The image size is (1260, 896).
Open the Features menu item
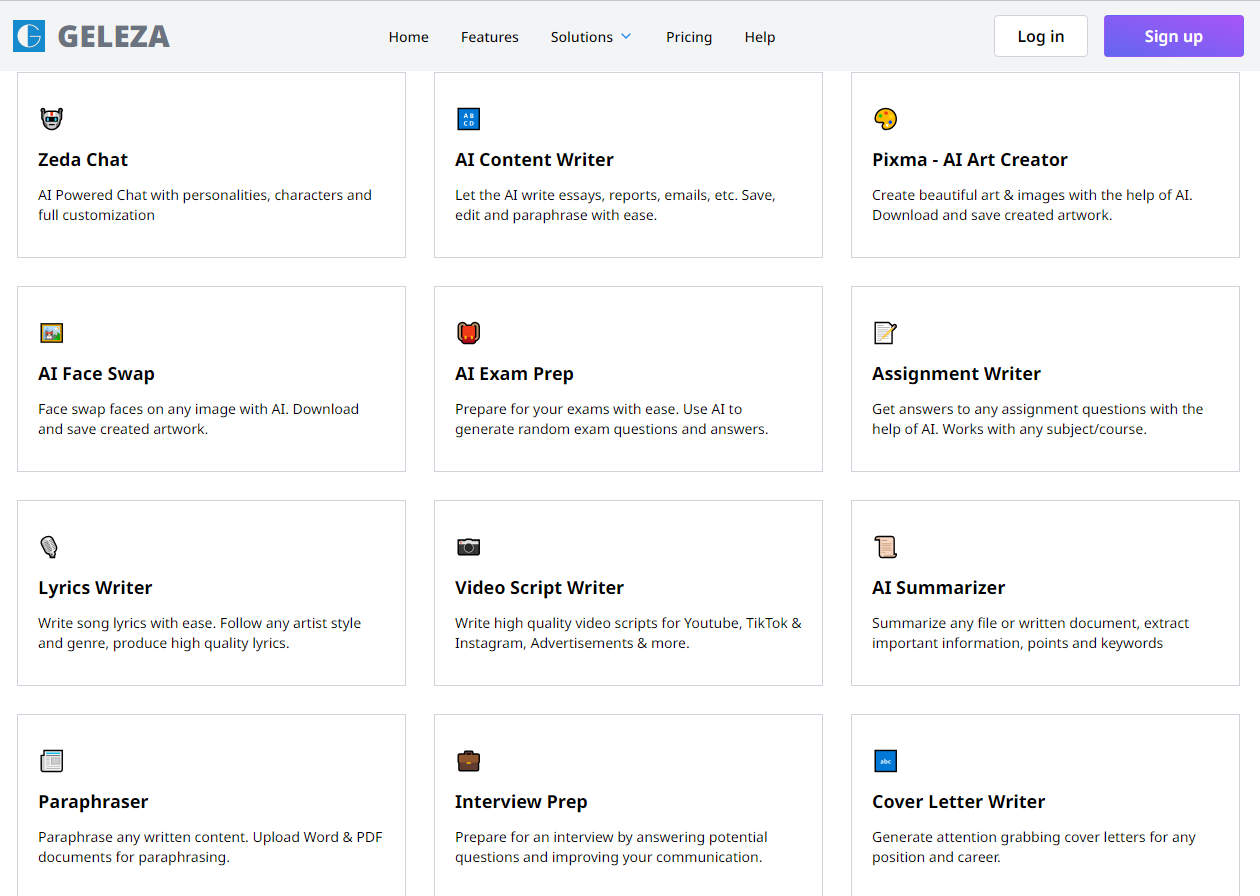click(x=489, y=37)
